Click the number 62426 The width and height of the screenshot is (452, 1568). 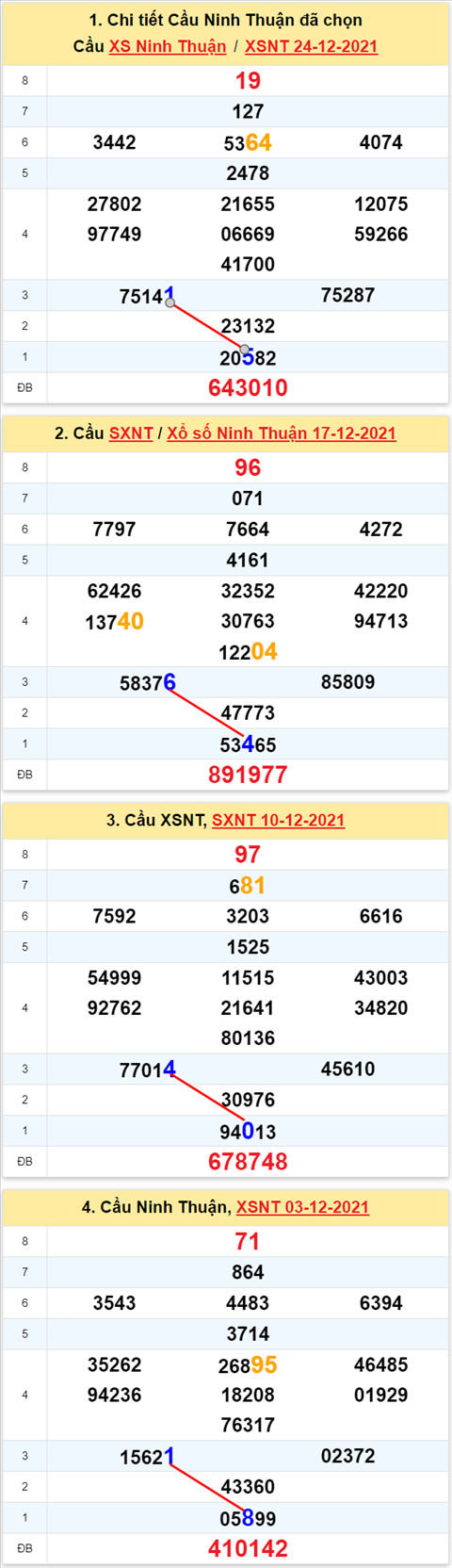tap(115, 592)
